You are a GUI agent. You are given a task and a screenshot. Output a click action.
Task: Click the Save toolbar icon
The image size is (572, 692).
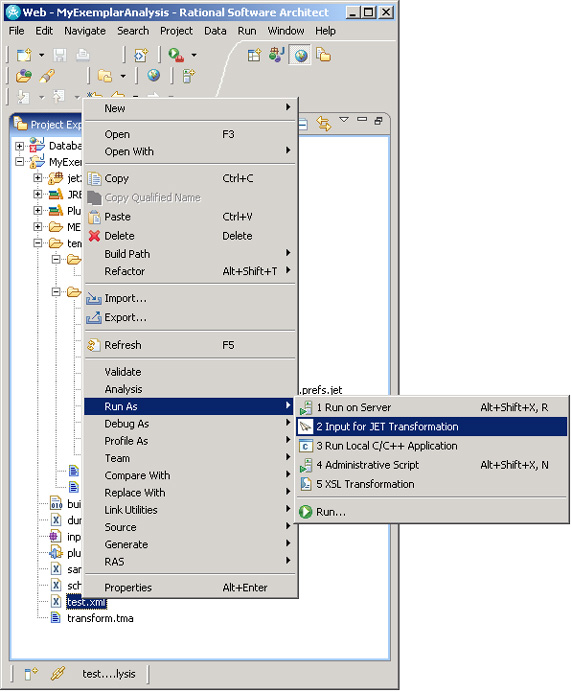[60, 55]
